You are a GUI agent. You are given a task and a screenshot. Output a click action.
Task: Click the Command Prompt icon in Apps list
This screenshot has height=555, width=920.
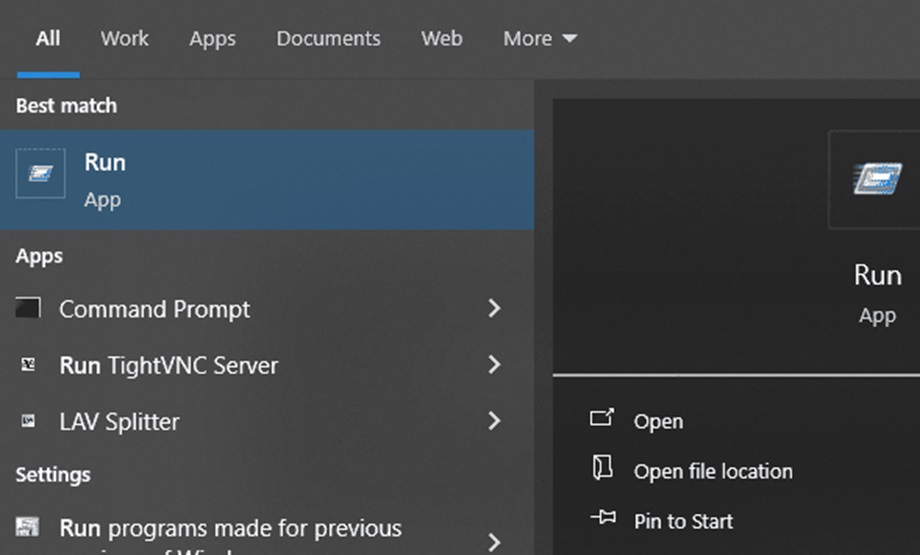[x=29, y=309]
